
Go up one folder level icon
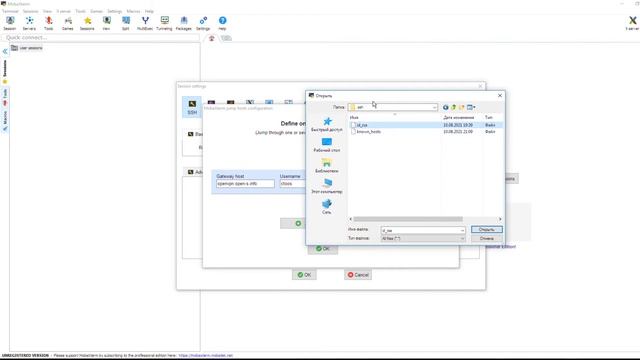(x=453, y=107)
